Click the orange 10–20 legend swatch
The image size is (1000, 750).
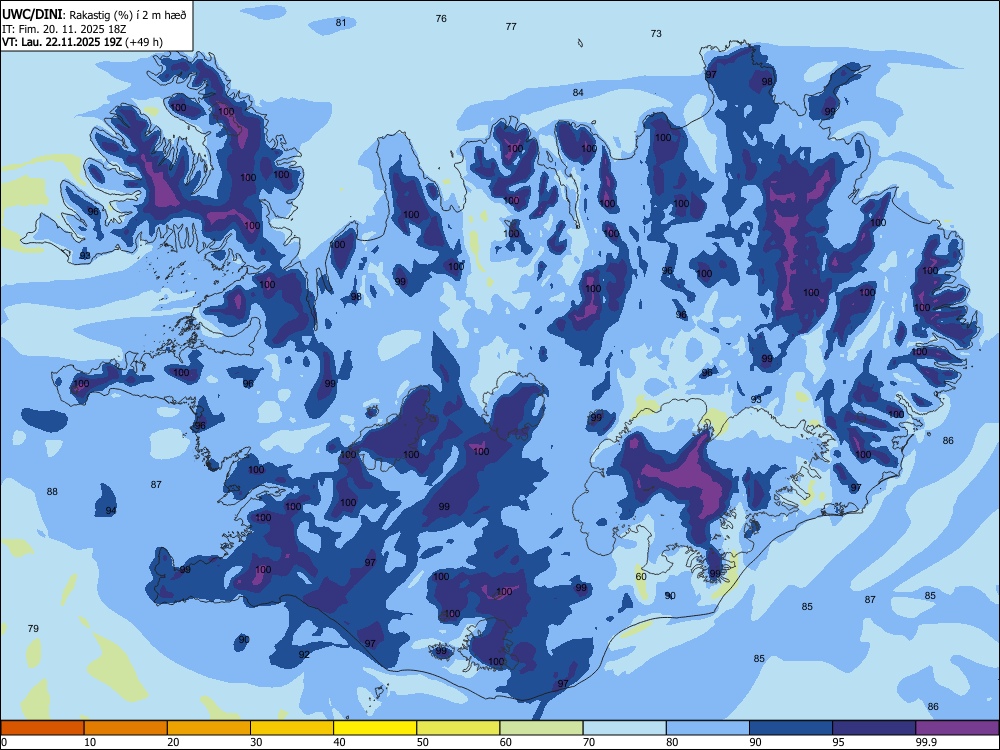click(126, 728)
